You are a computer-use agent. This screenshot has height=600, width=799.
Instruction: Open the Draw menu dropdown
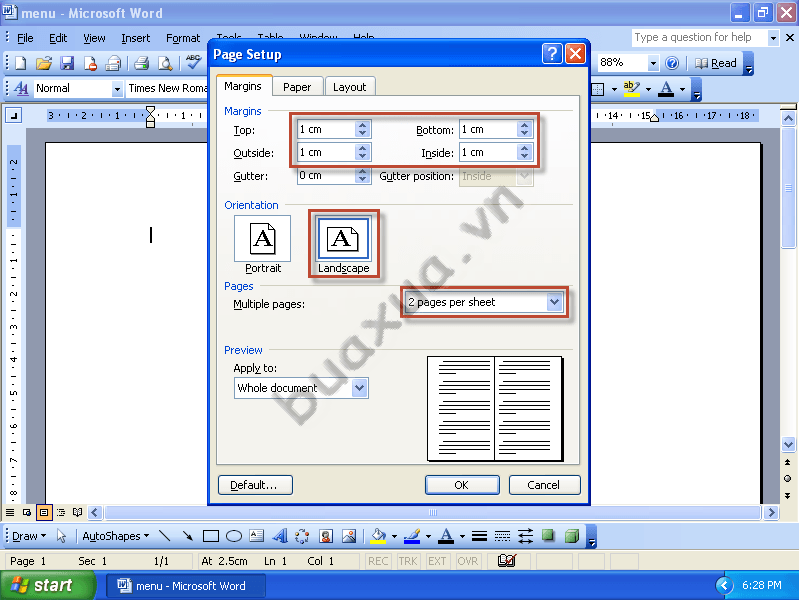point(29,536)
